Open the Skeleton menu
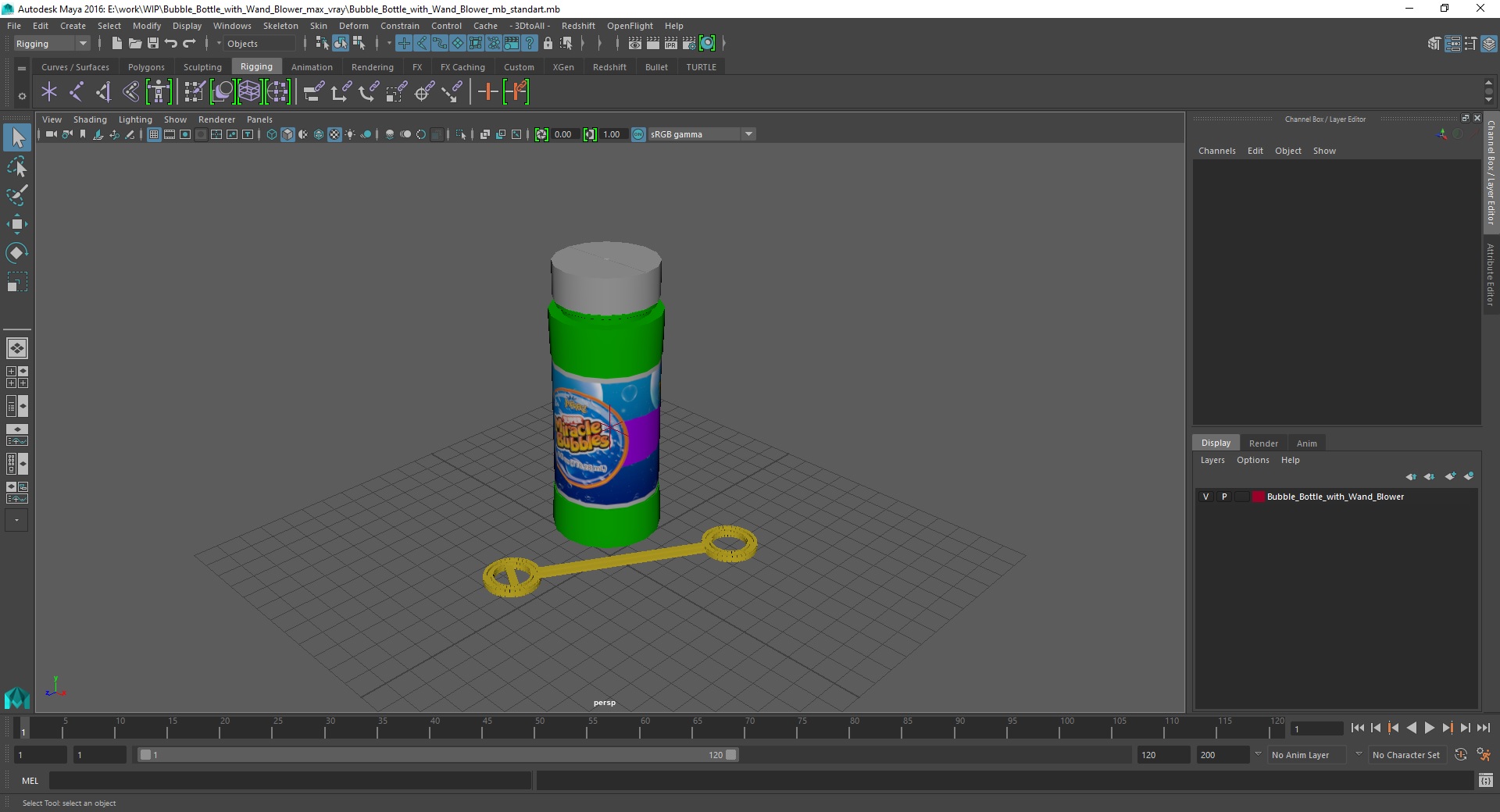Image resolution: width=1500 pixels, height=812 pixels. tap(280, 26)
